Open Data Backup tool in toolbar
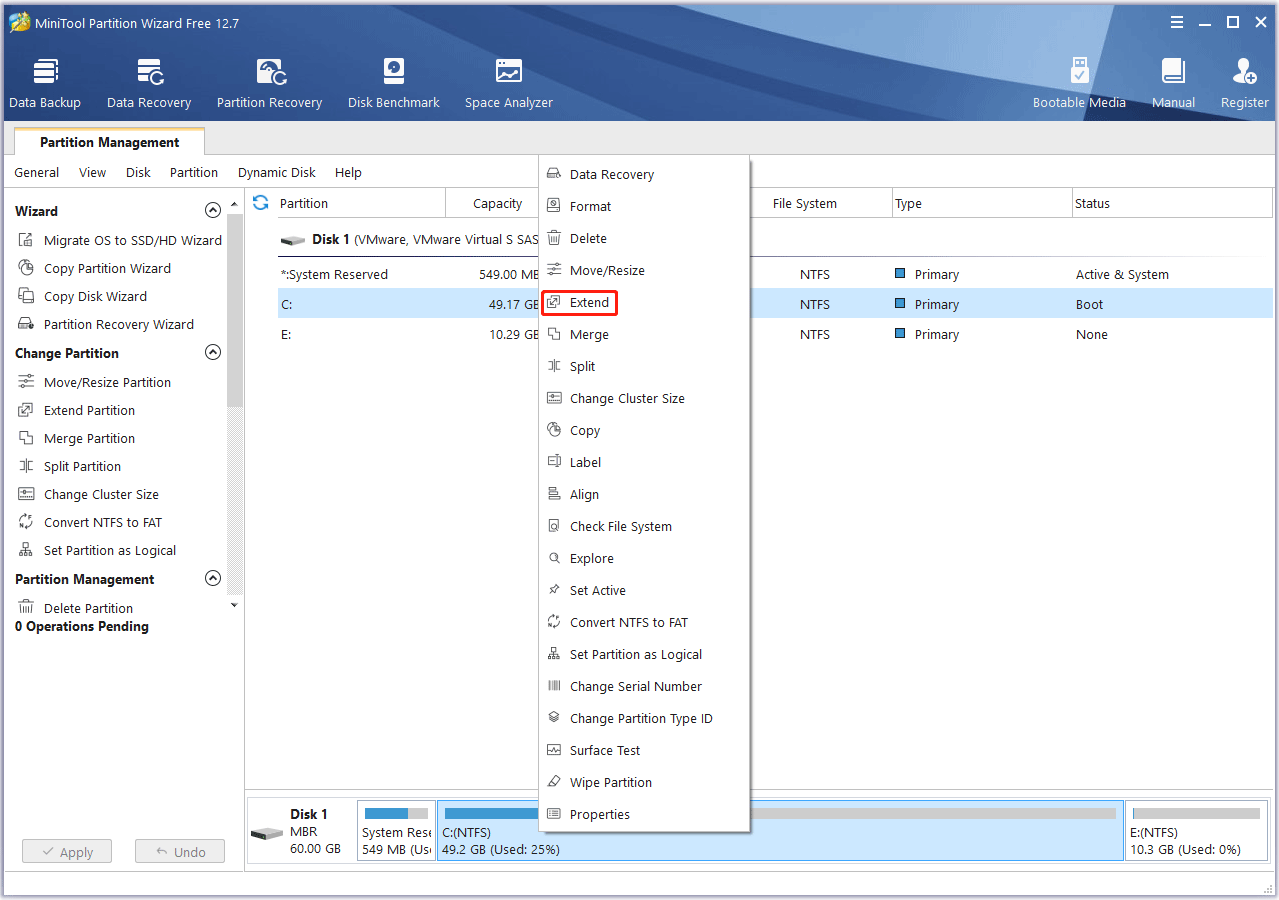Image resolution: width=1279 pixels, height=900 pixels. click(45, 83)
